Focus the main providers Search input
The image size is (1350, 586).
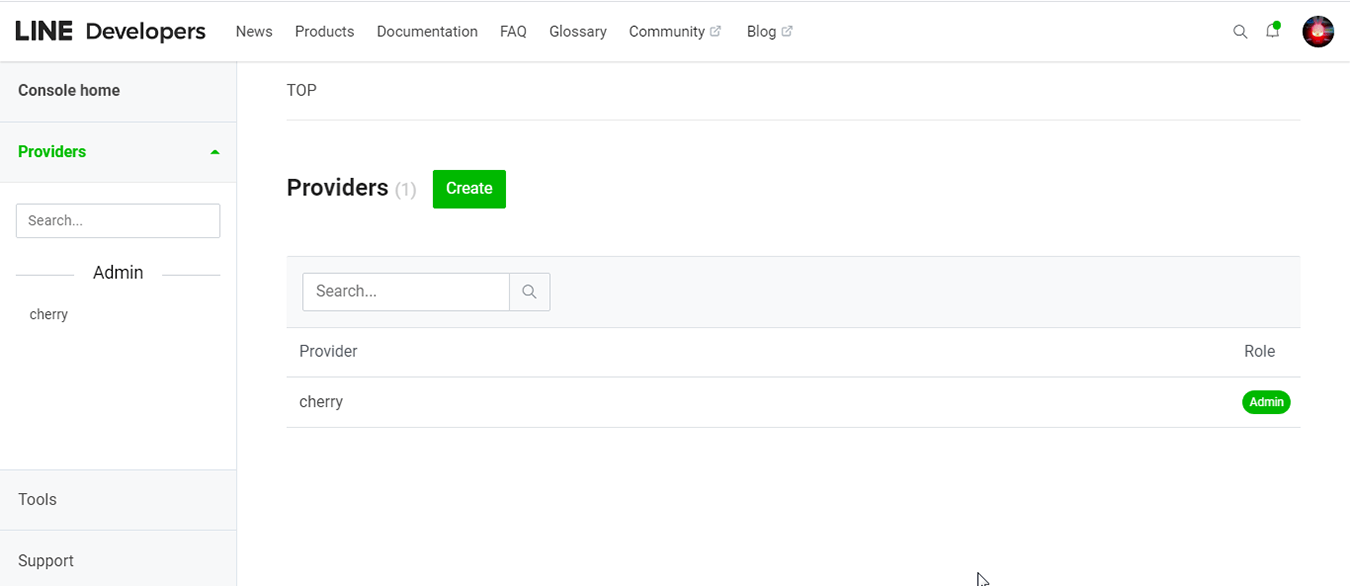(x=406, y=292)
